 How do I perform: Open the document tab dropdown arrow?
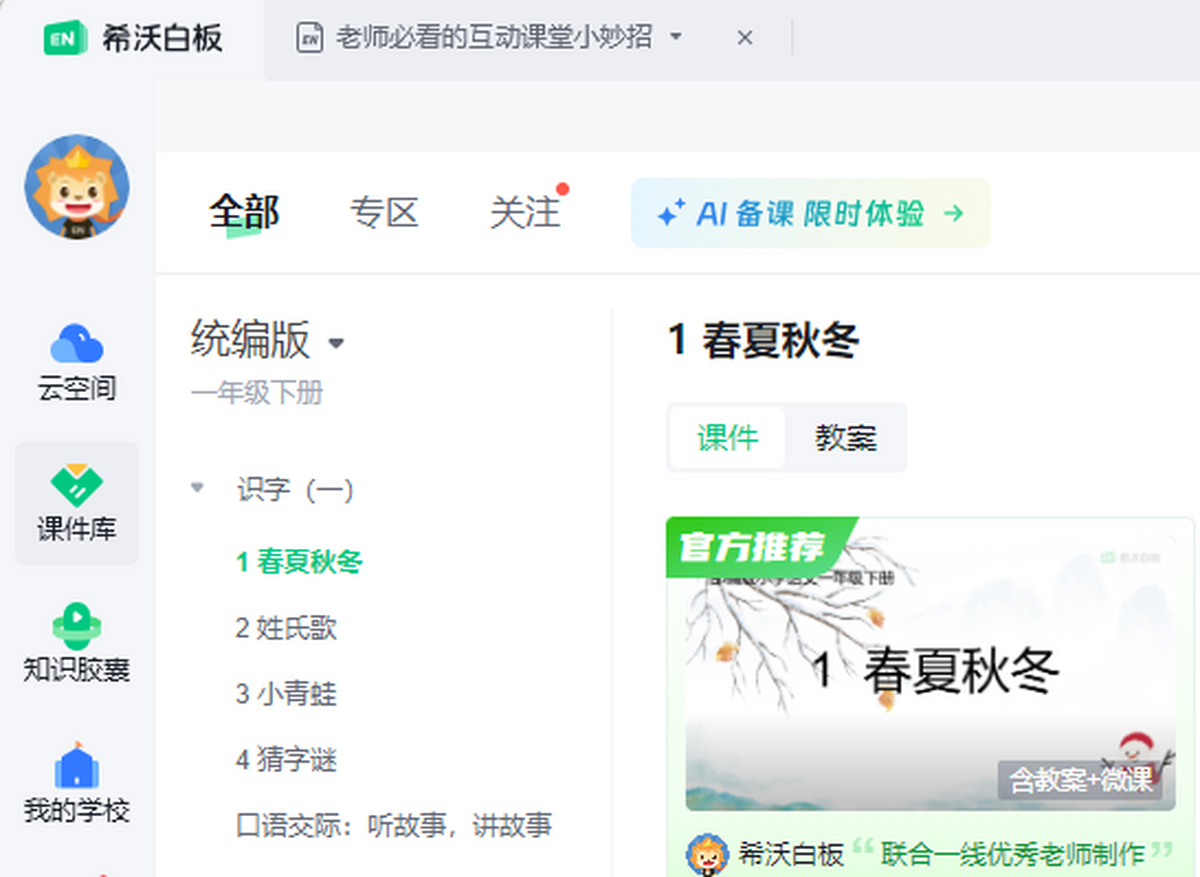coord(678,36)
